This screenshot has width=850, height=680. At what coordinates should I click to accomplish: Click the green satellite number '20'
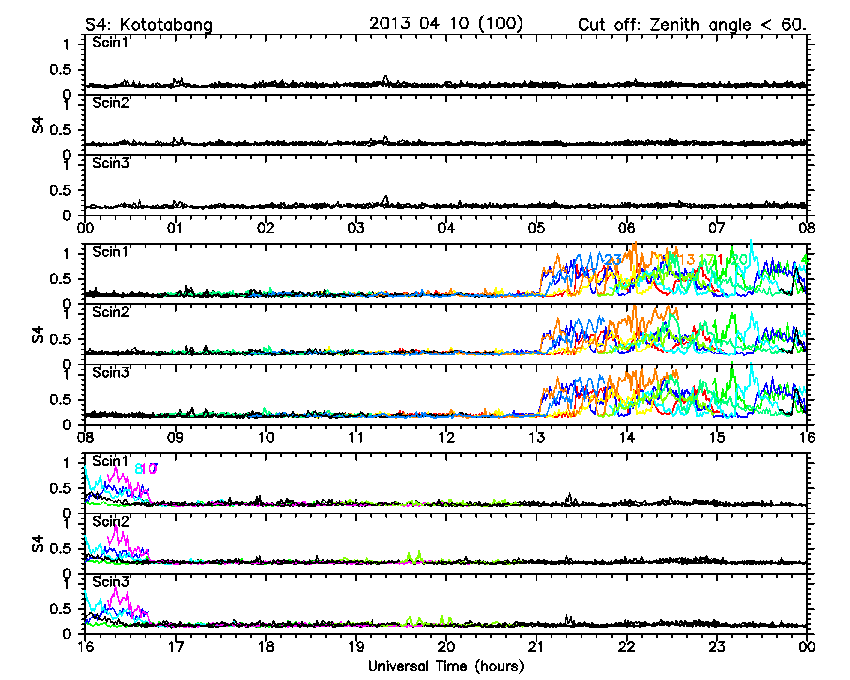click(739, 260)
